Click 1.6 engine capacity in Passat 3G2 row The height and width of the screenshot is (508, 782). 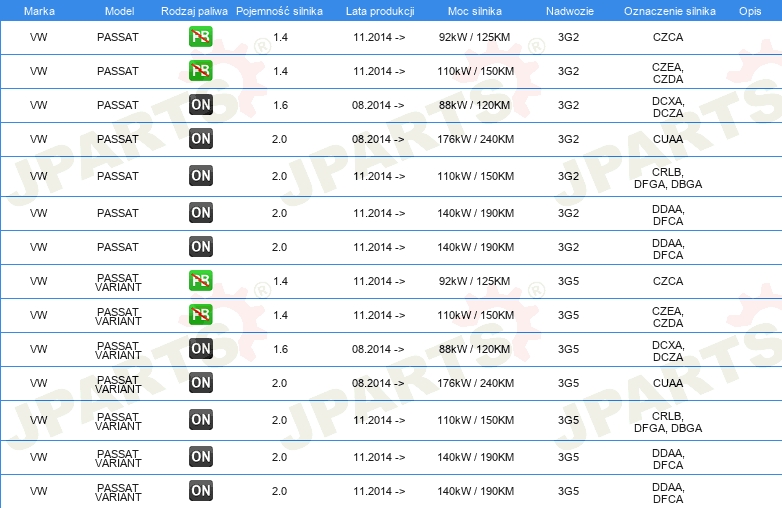(x=280, y=105)
